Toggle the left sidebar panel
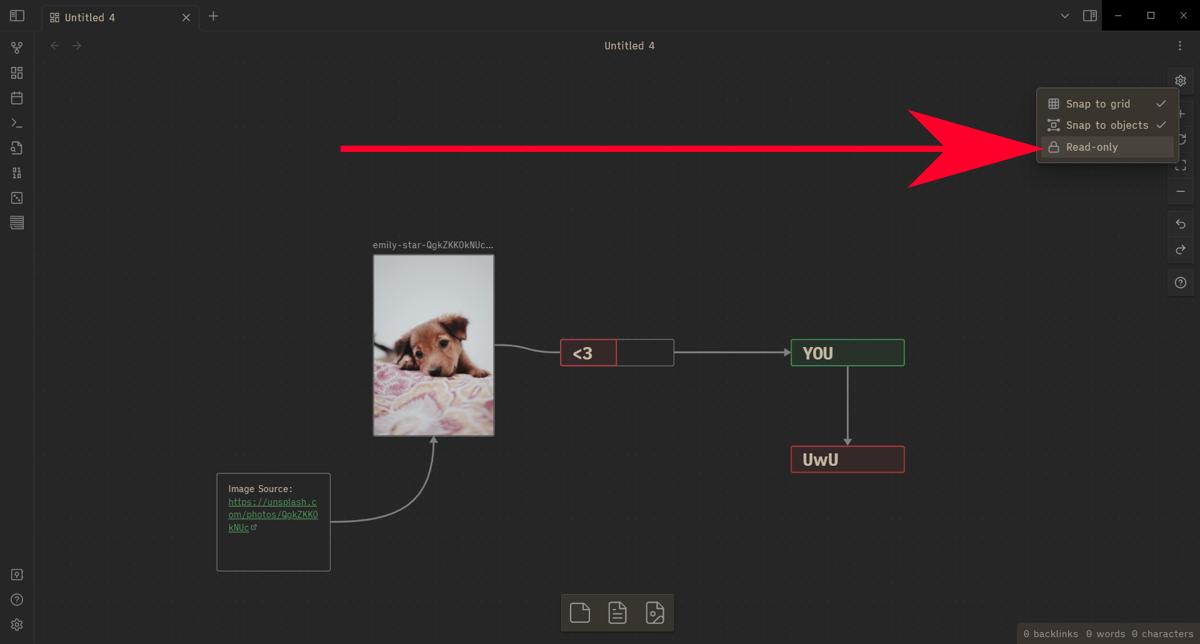 coord(16,16)
